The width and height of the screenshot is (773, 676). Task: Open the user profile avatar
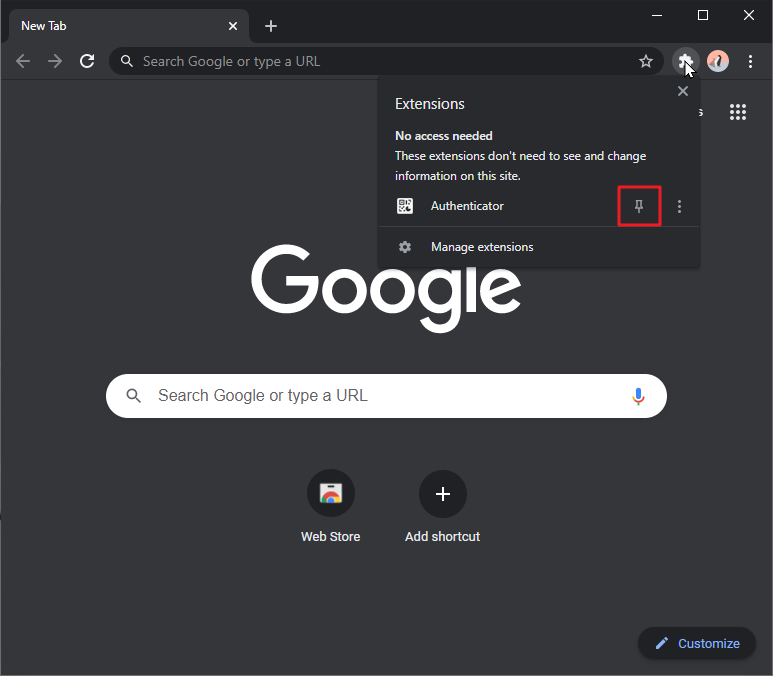pyautogui.click(x=718, y=61)
